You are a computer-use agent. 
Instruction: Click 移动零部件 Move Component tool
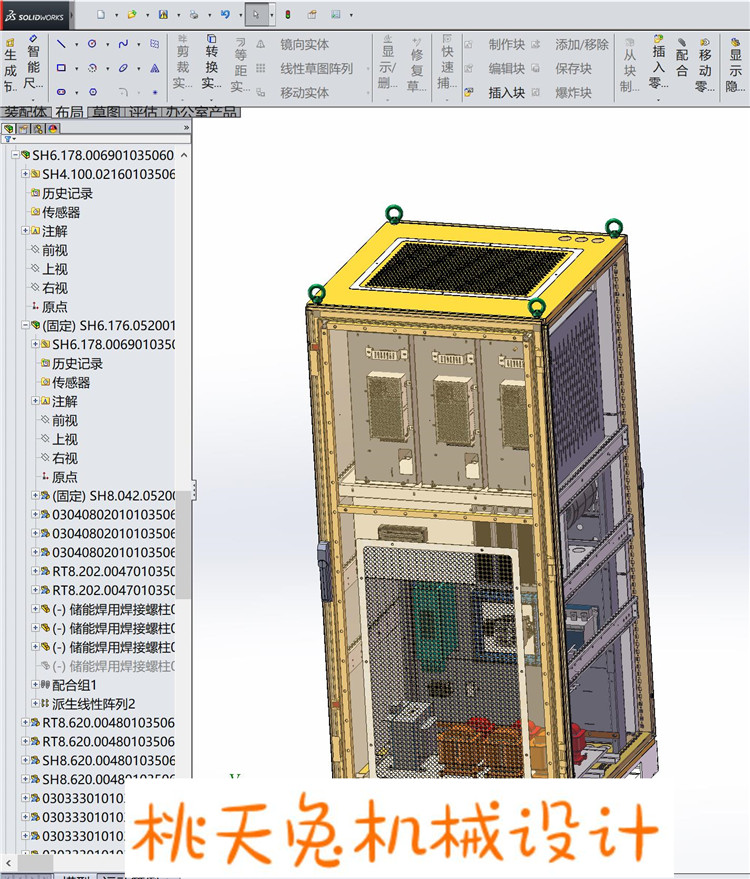[x=705, y=64]
